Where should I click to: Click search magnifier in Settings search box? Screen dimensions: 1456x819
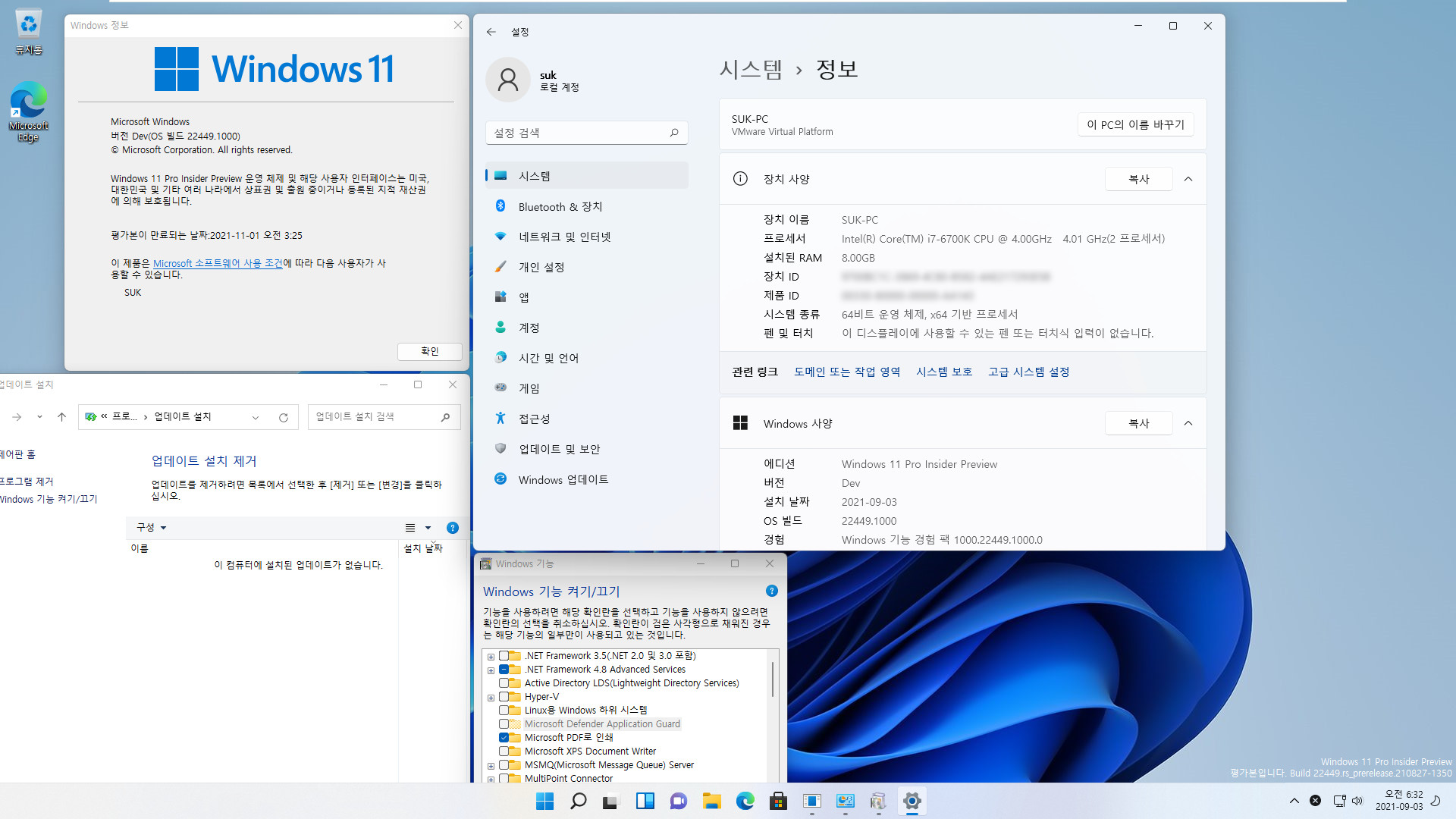(x=674, y=133)
